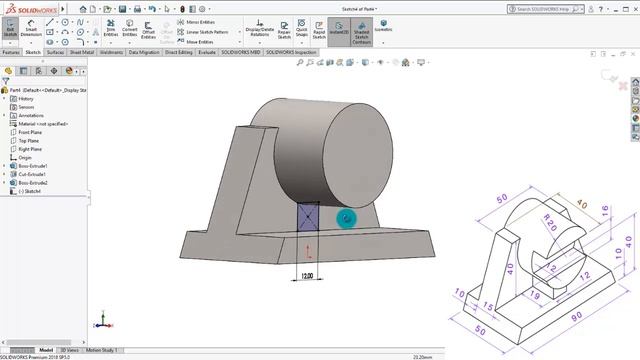Switch to the Motion Study 1 tab
Screen dimensions: 640x360
pos(101,350)
